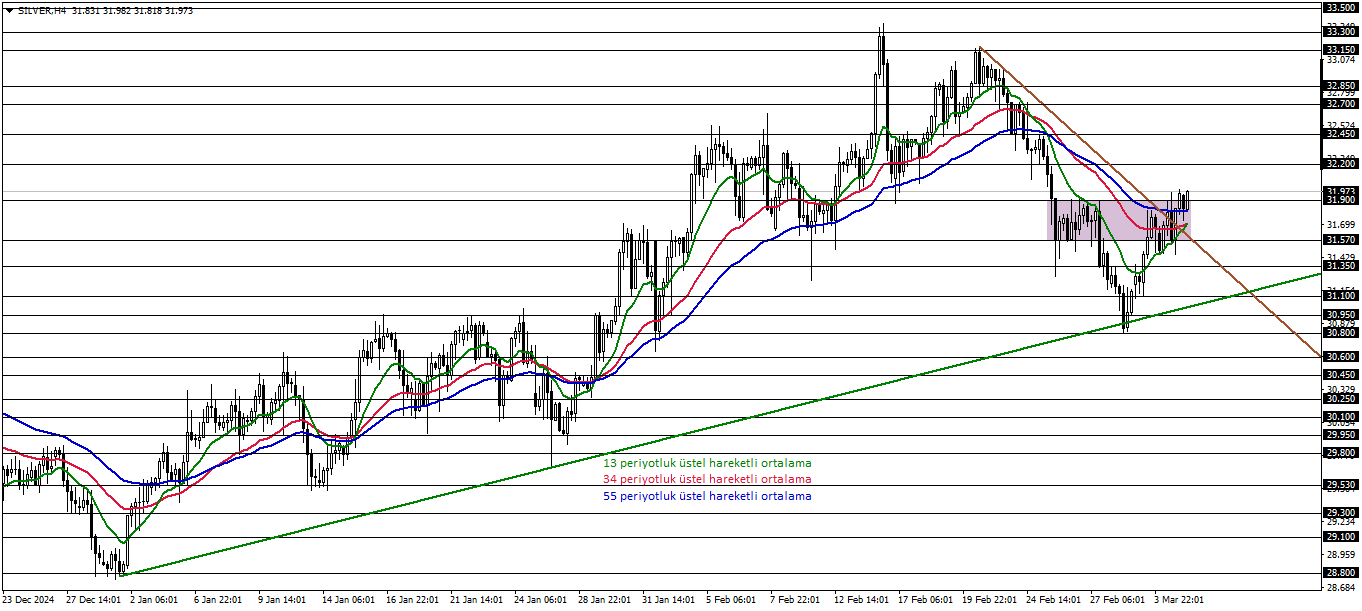Screen dimensions: 1362x611
Task: Click the 30.600 price level label
Action: [1340, 357]
